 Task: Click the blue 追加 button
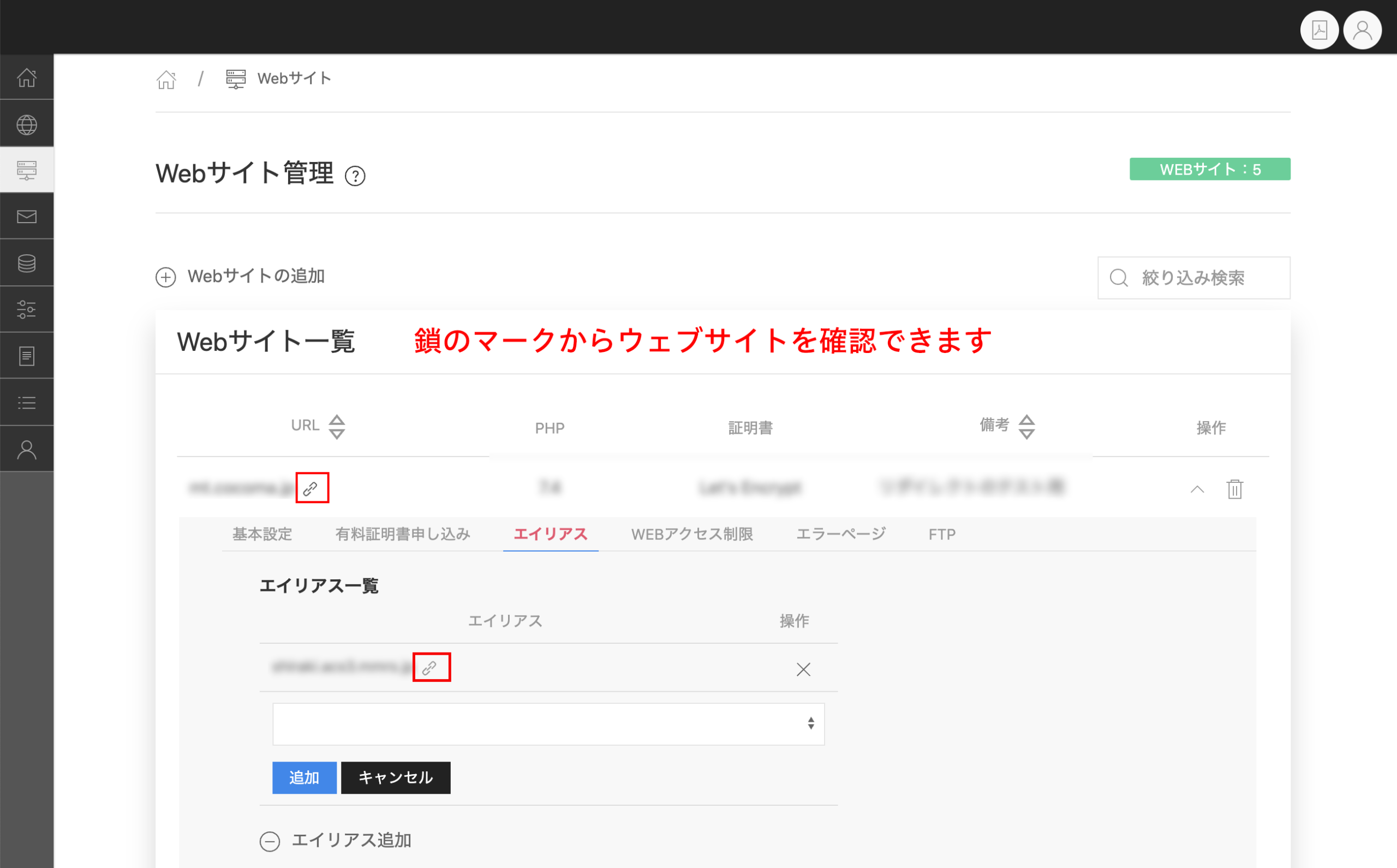tap(305, 777)
